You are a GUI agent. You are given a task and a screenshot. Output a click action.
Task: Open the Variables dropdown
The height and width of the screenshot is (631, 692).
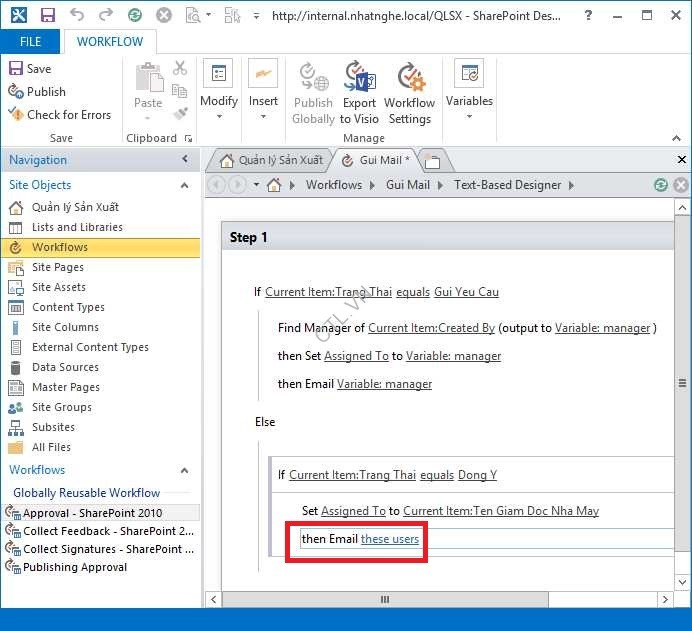pos(469,92)
